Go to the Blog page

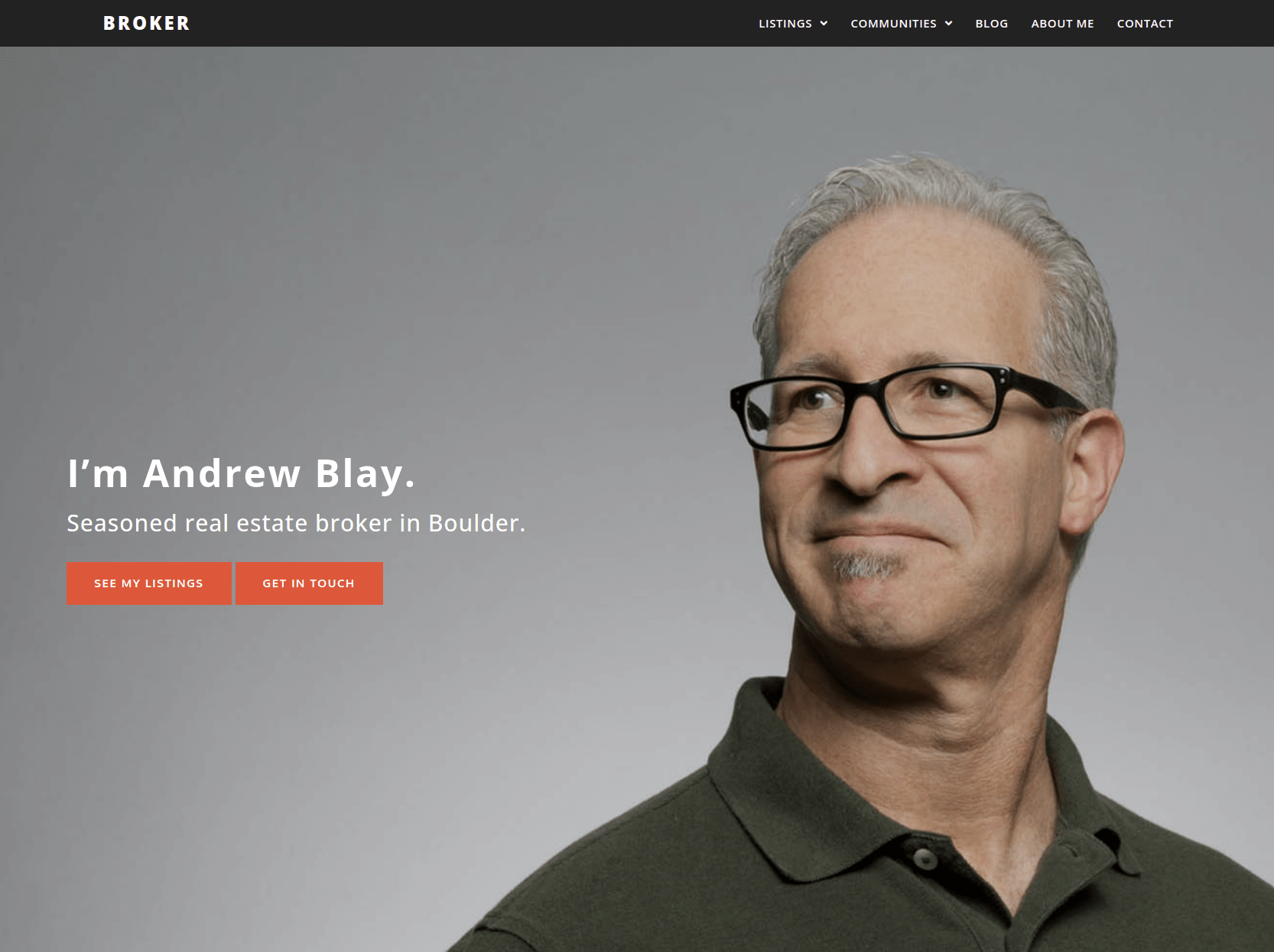coord(991,24)
